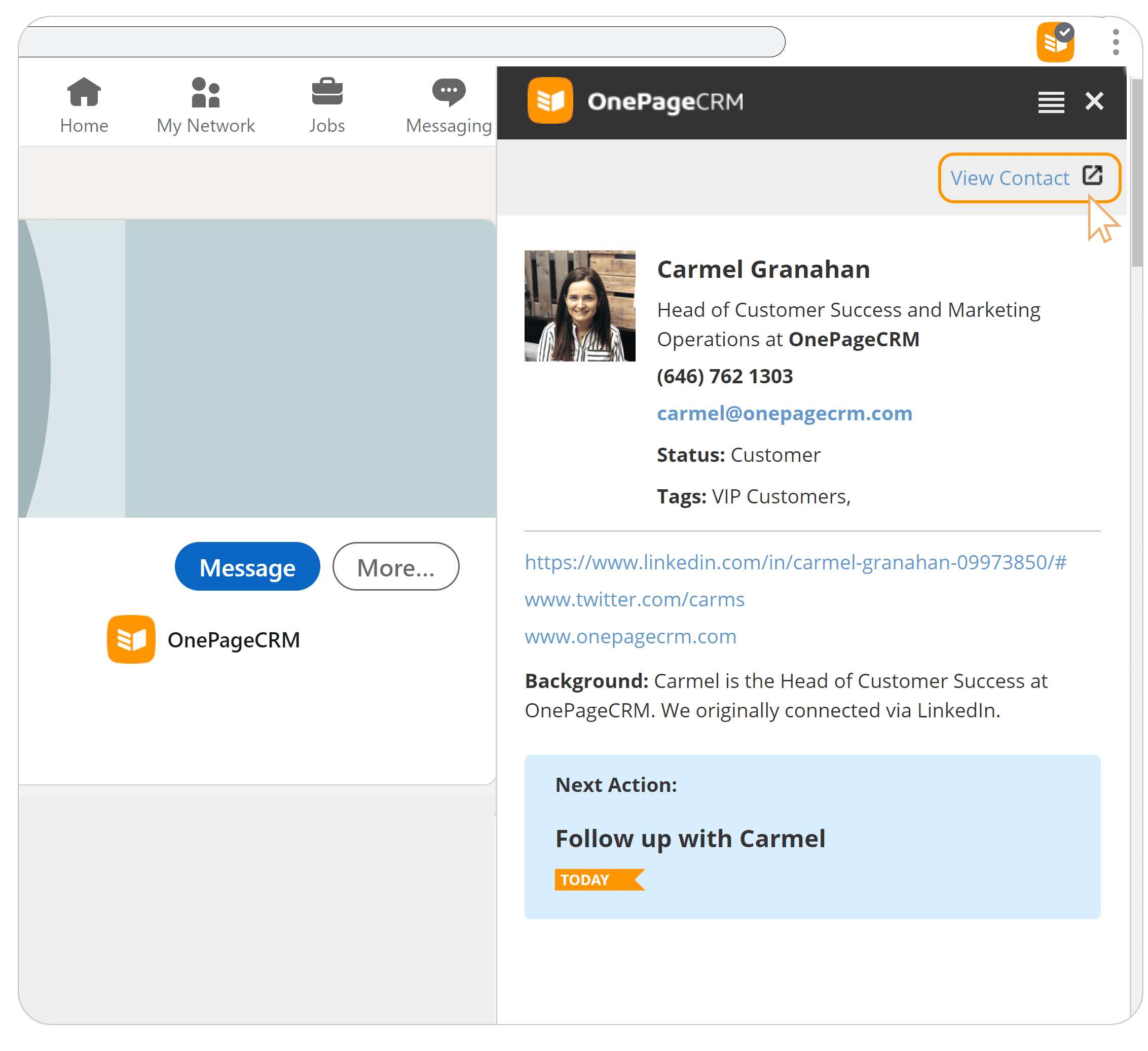The image size is (1148, 1051).
Task: Click the contact name Carmel Granahan
Action: point(763,269)
